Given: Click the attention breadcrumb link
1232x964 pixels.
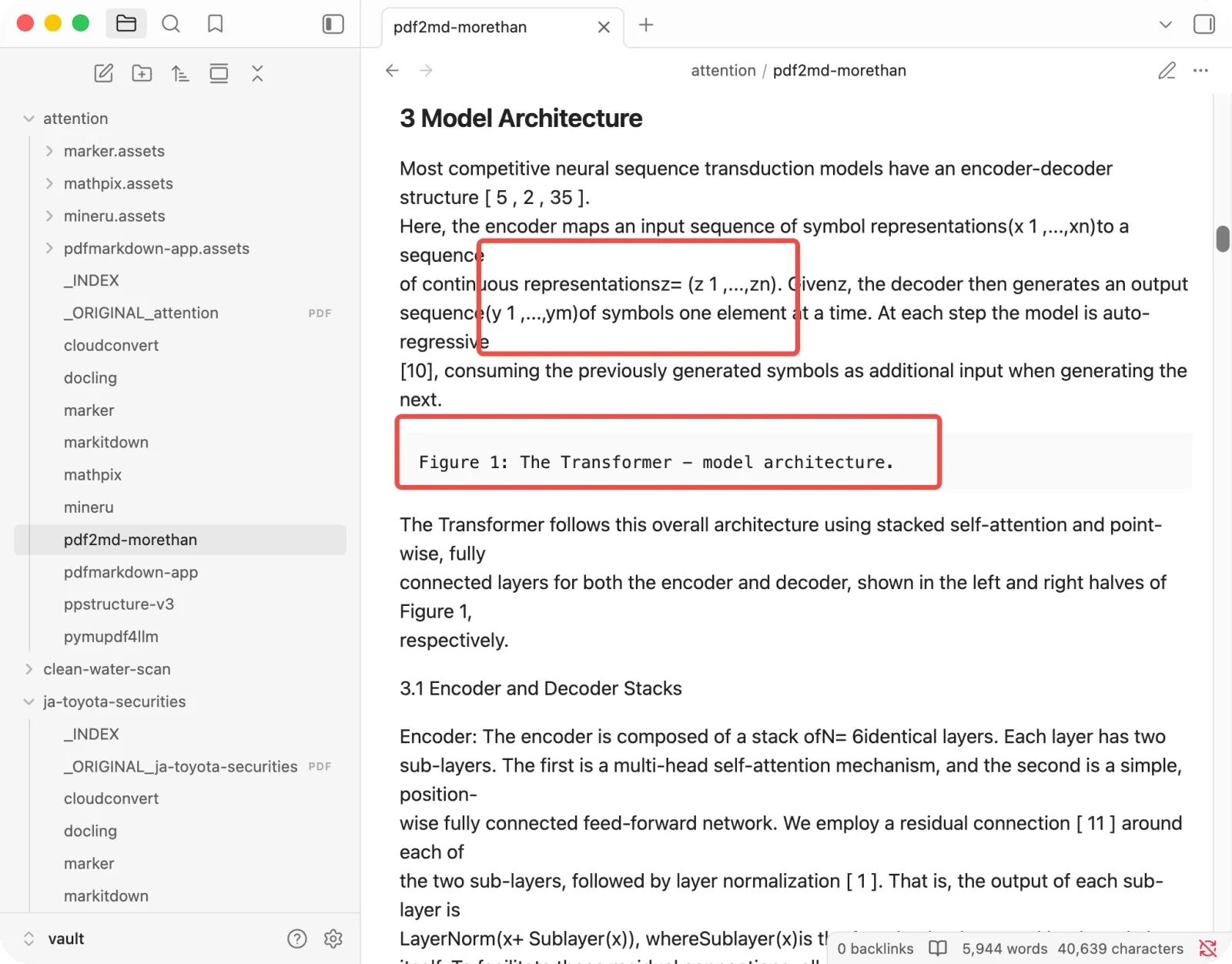Looking at the screenshot, I should (723, 71).
